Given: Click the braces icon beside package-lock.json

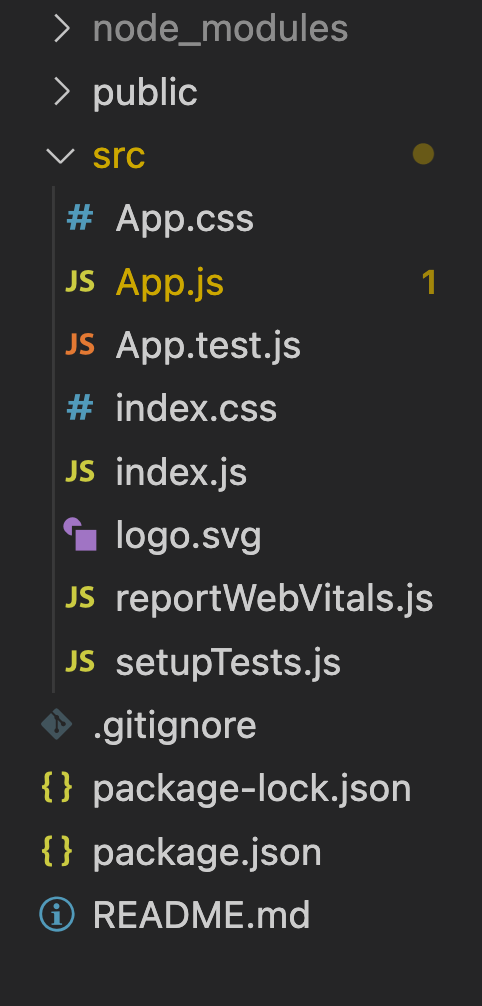Looking at the screenshot, I should [x=57, y=789].
